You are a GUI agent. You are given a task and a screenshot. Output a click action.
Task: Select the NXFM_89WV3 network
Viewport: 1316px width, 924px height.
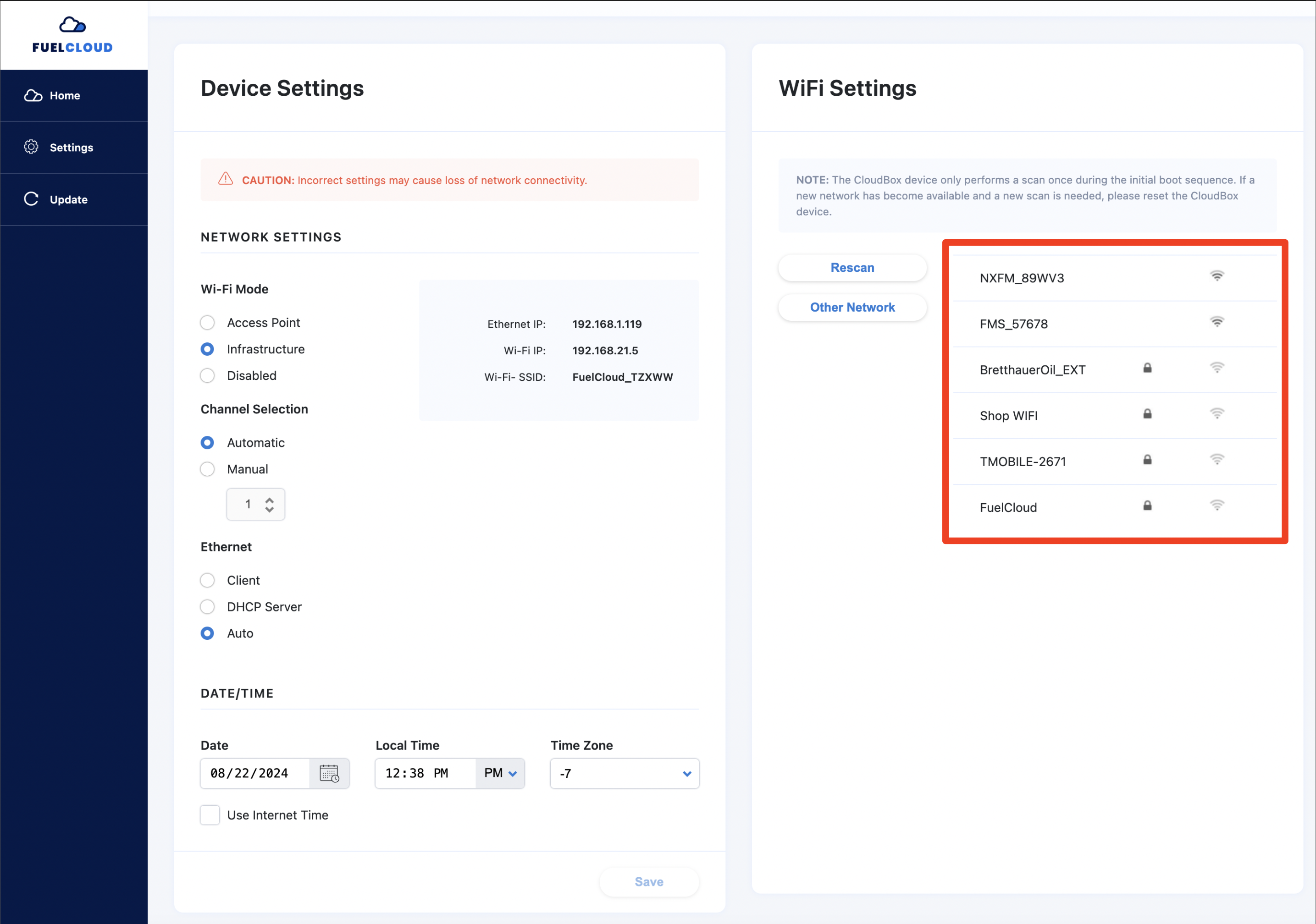point(1115,278)
